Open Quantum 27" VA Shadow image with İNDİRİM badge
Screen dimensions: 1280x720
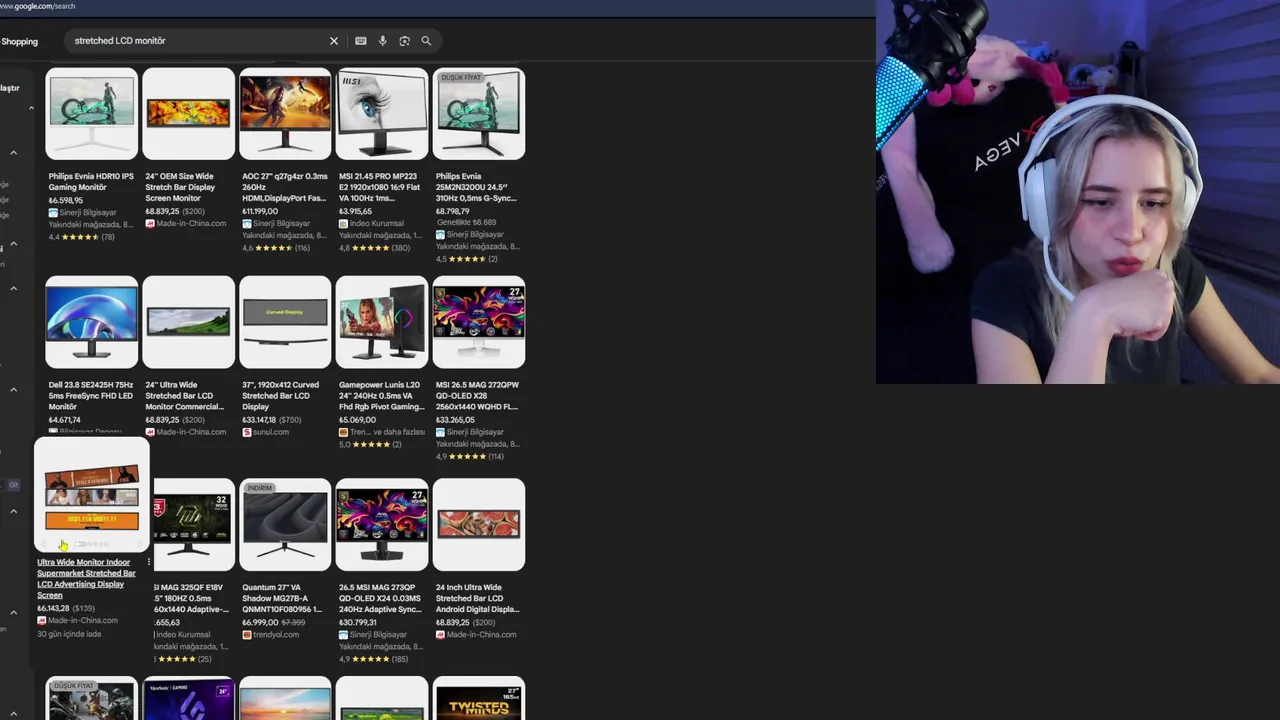coord(285,524)
